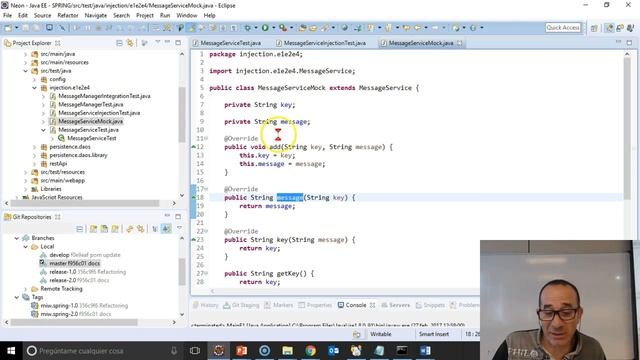Click Refresh icon in Git Repositories toolbar
The image size is (640, 360).
point(130,229)
